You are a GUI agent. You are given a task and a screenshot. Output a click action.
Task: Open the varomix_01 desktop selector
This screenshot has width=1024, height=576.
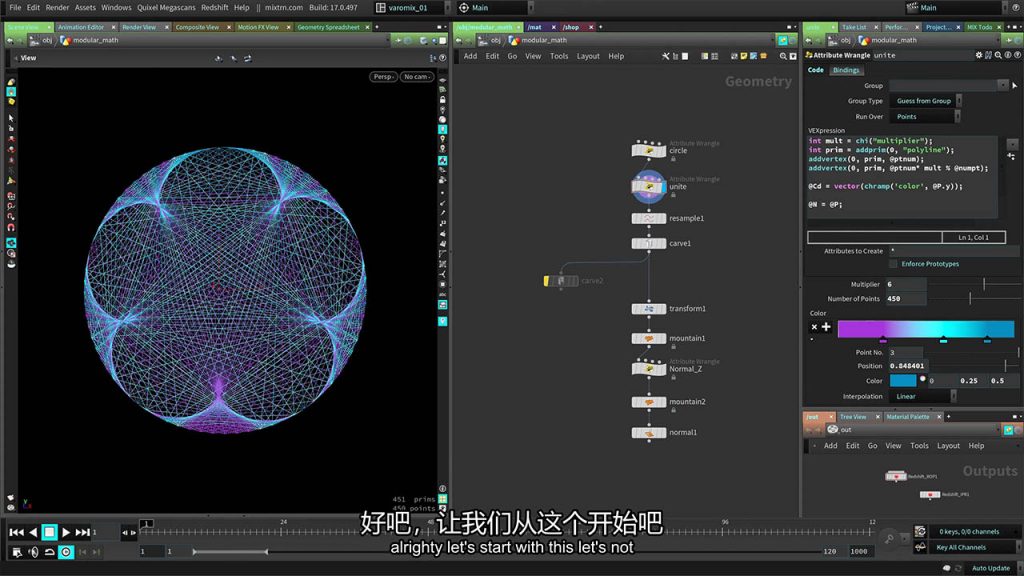412,7
